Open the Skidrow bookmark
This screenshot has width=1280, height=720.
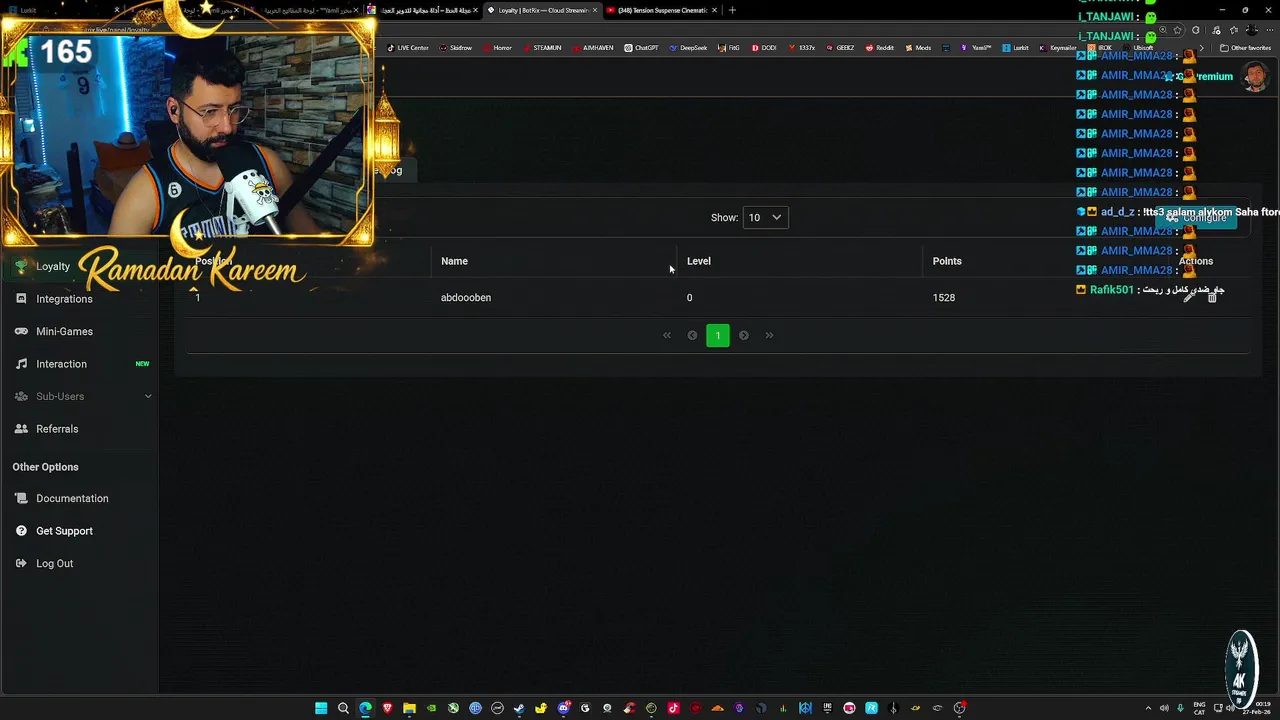(x=456, y=48)
